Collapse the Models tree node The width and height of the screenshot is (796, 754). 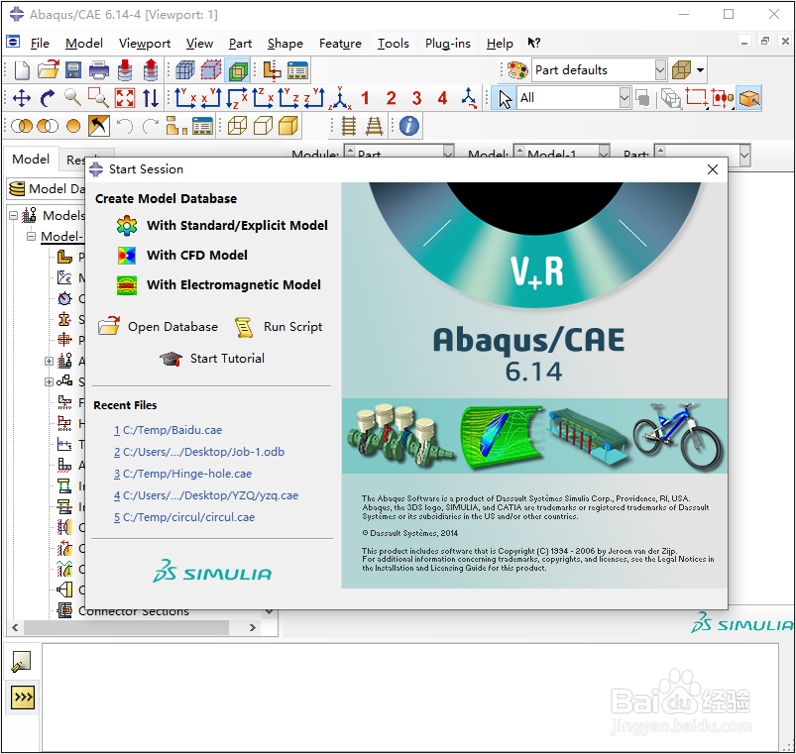(x=14, y=215)
